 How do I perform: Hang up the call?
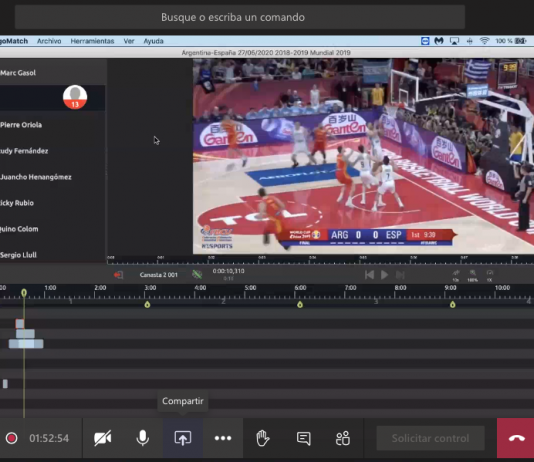516,438
